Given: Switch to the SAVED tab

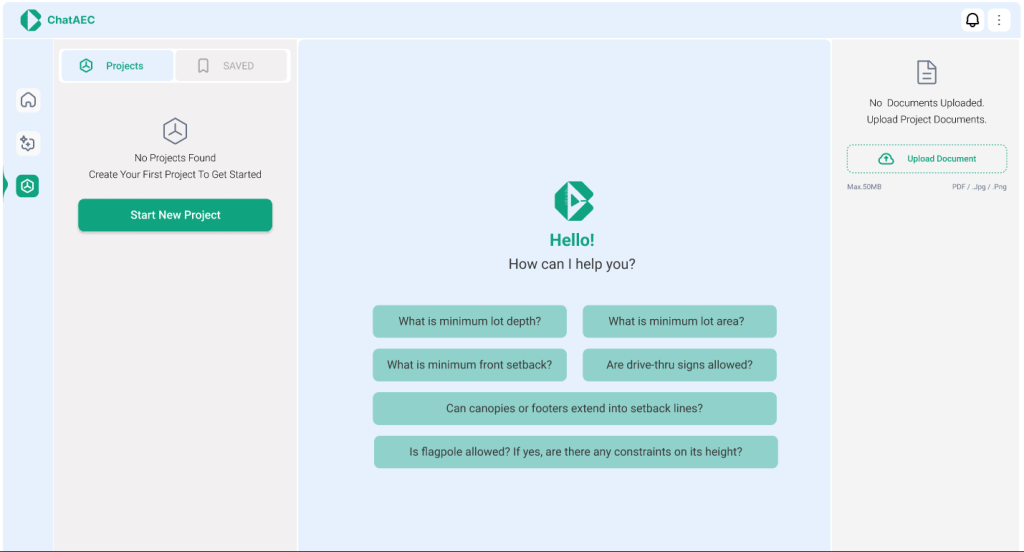Looking at the screenshot, I should 231,66.
